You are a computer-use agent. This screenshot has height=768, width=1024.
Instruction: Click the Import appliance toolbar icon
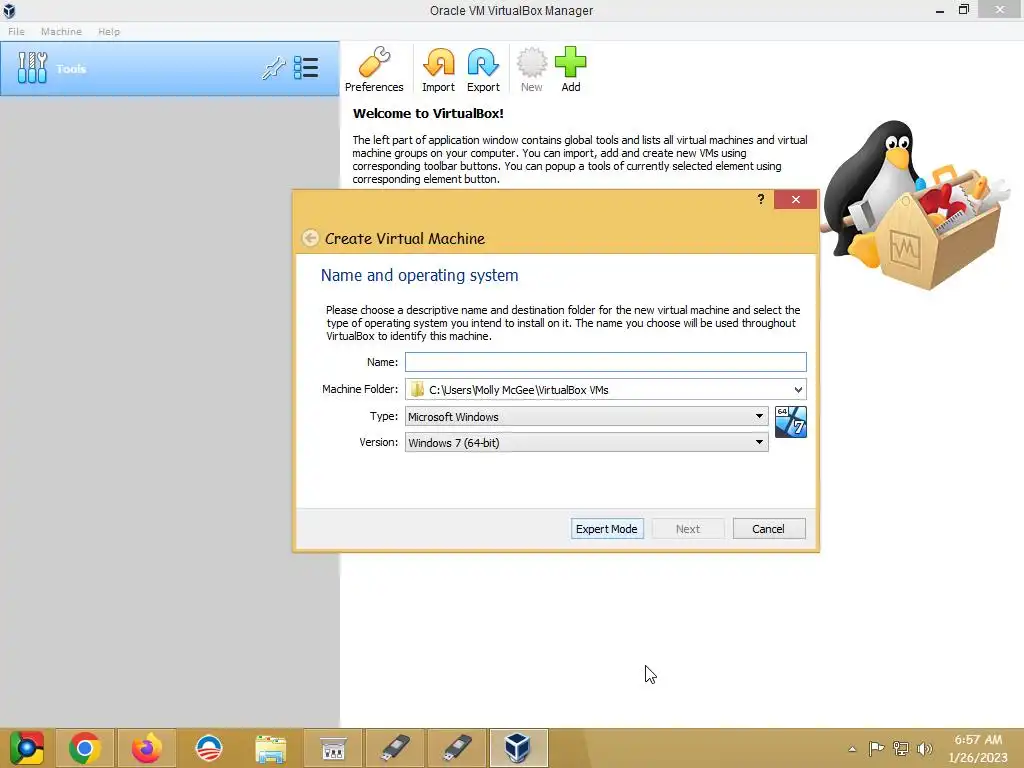(x=438, y=69)
